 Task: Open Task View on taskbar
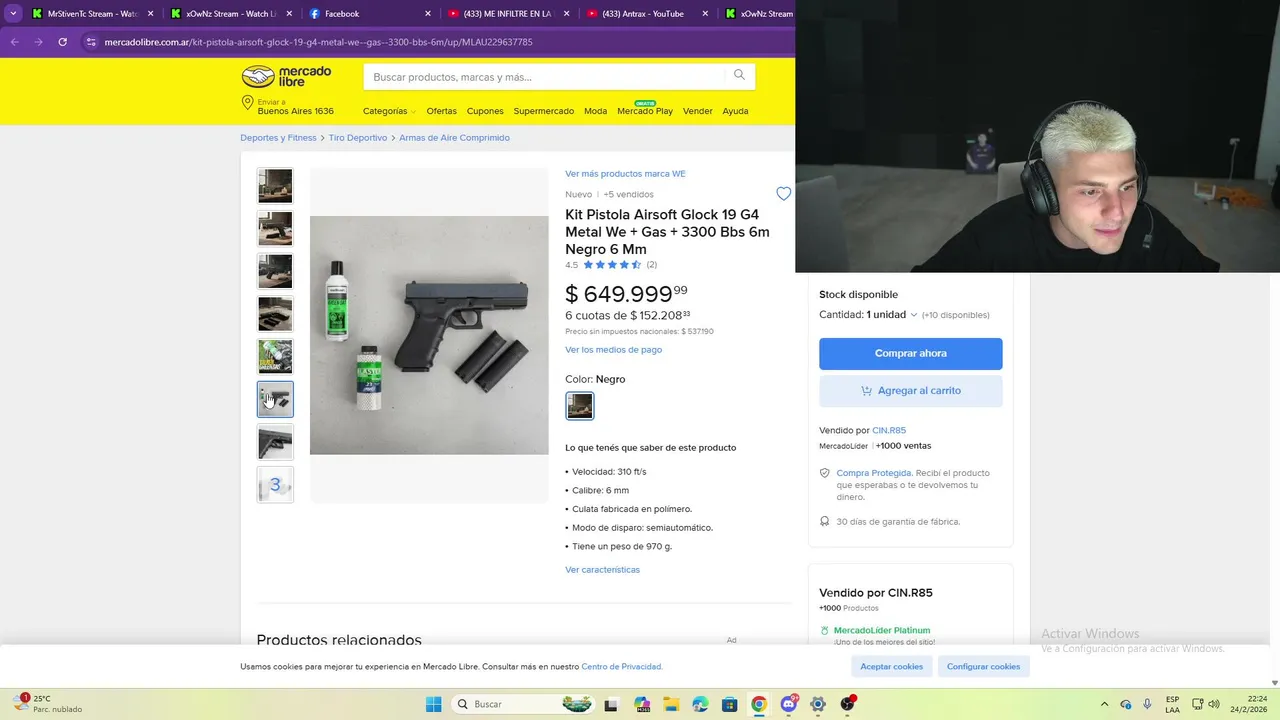611,704
